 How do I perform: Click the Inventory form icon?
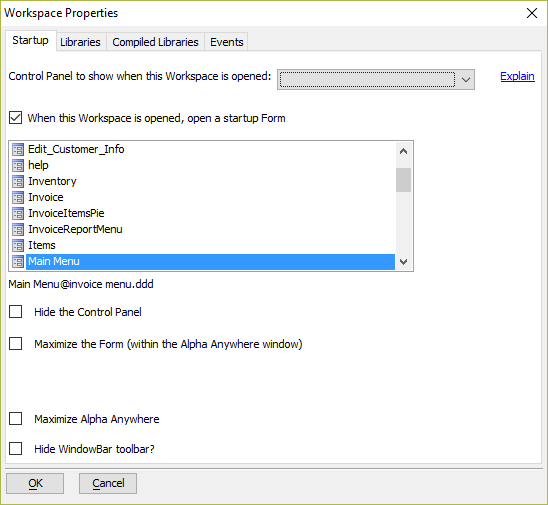pyautogui.click(x=18, y=181)
